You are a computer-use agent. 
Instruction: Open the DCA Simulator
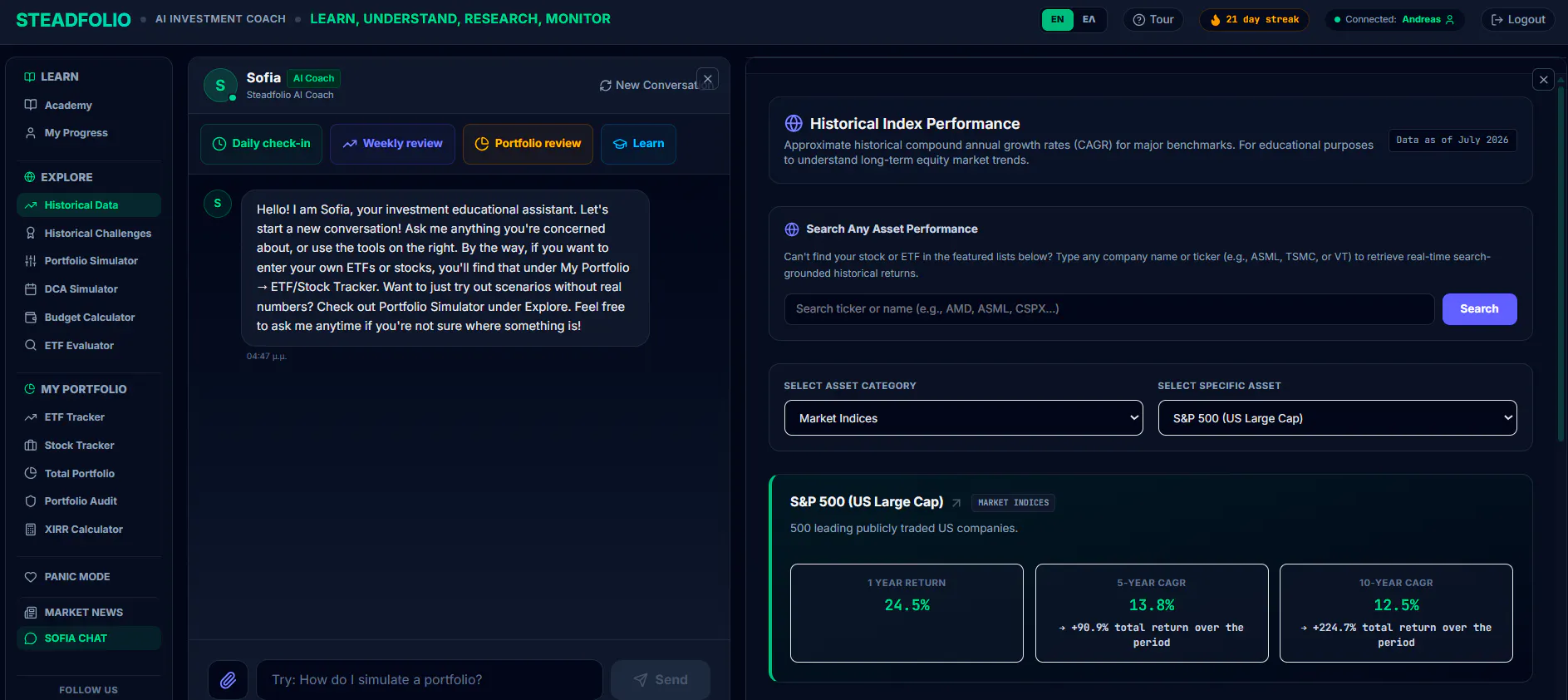pyautogui.click(x=89, y=289)
